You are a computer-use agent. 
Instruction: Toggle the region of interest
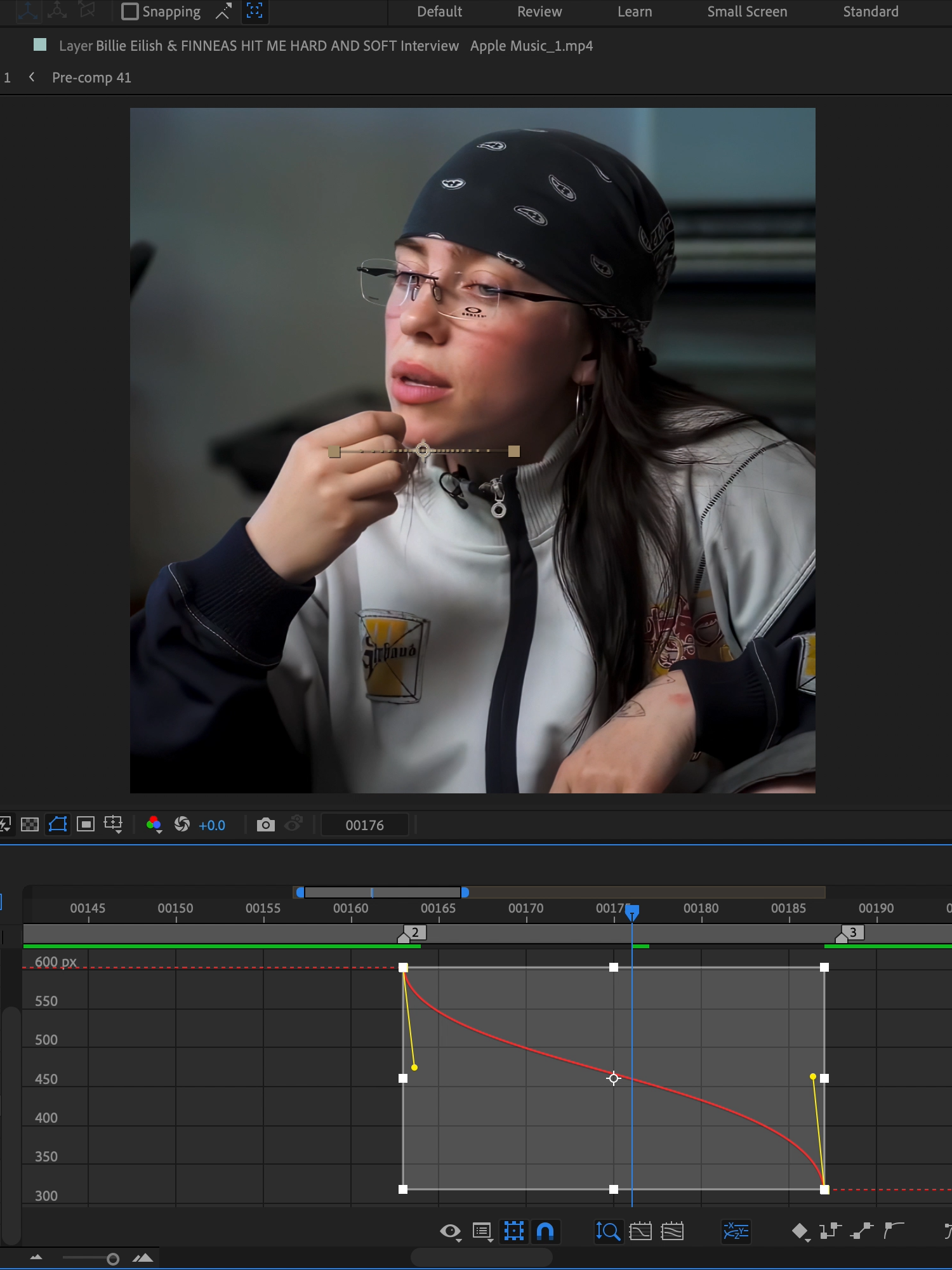click(86, 824)
